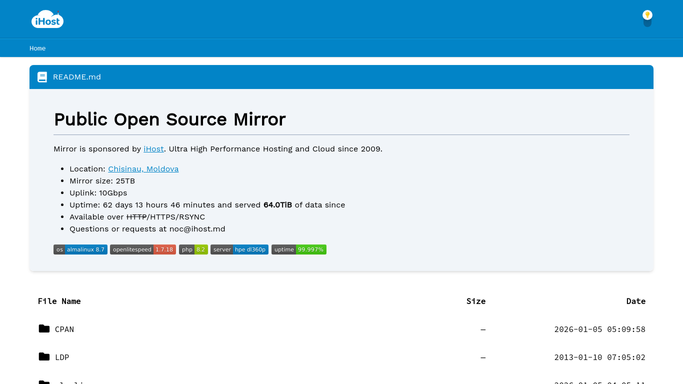This screenshot has width=683, height=384.
Task: Open the Home breadcrumb link
Action: click(x=37, y=48)
